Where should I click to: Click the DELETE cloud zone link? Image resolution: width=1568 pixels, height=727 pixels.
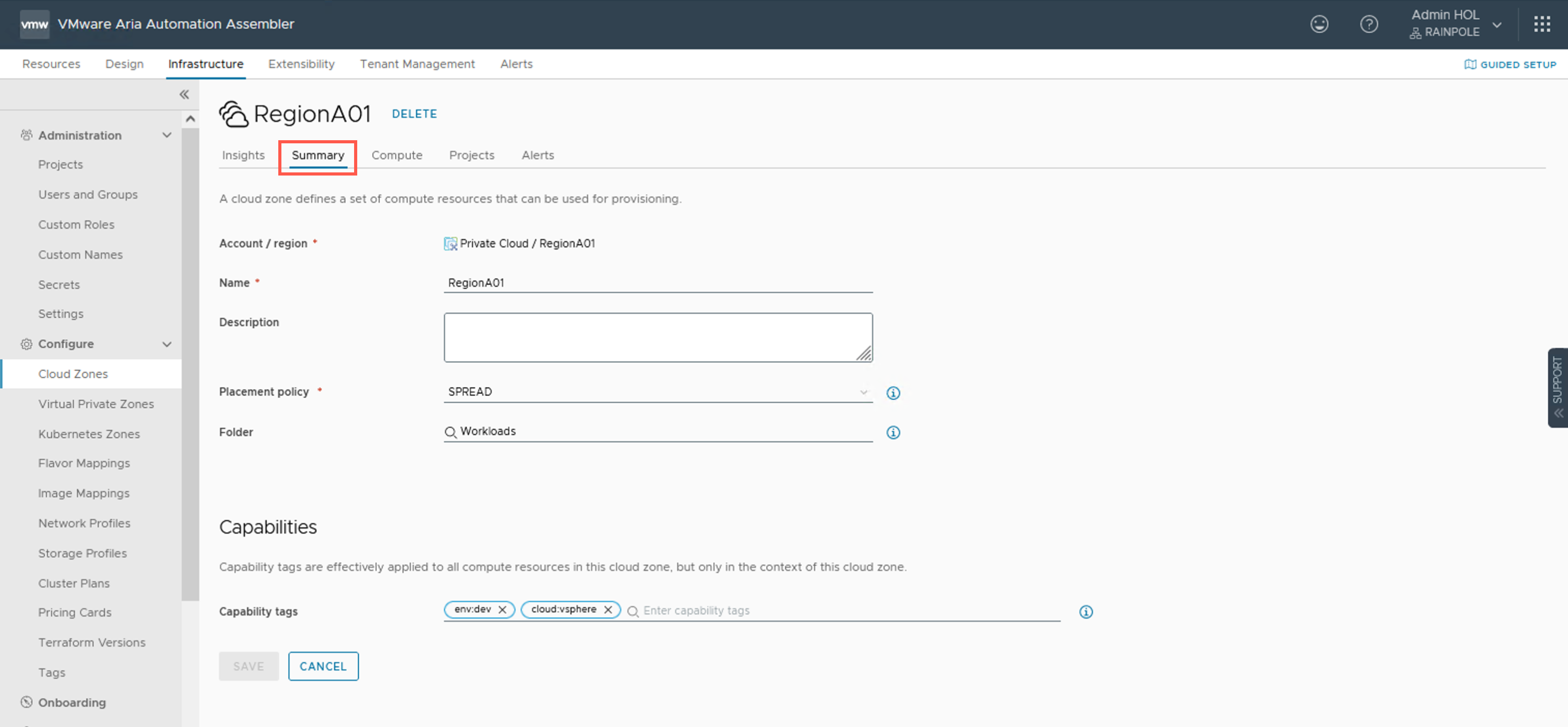[414, 114]
